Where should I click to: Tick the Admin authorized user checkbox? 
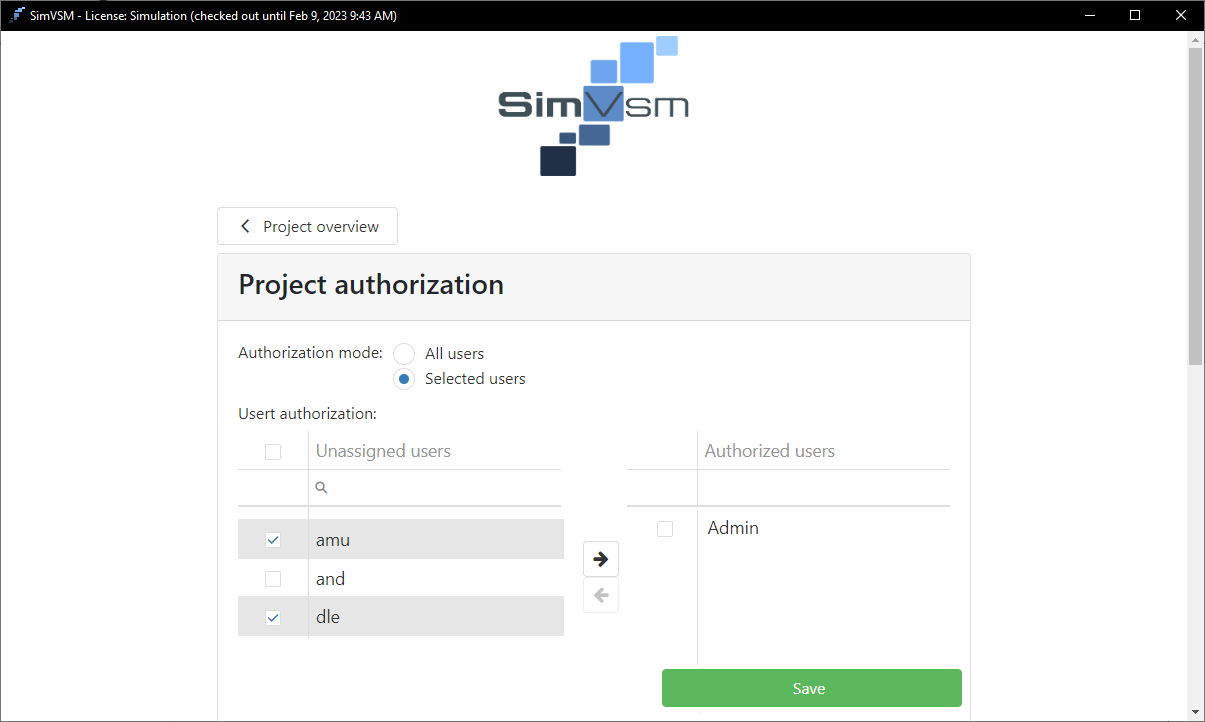coord(665,529)
